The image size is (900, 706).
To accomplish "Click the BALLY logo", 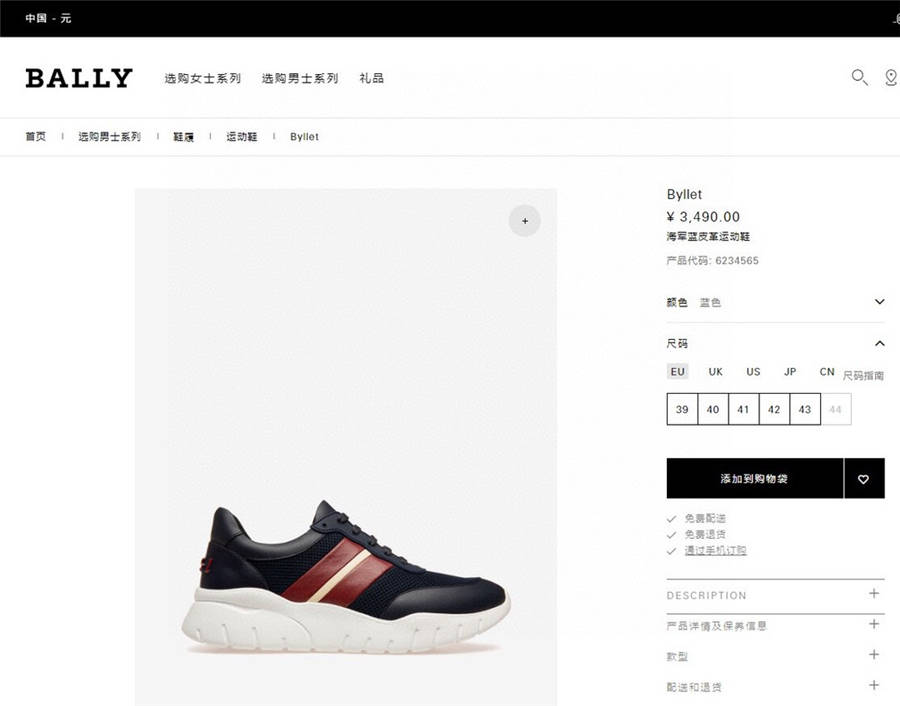I will pos(79,78).
